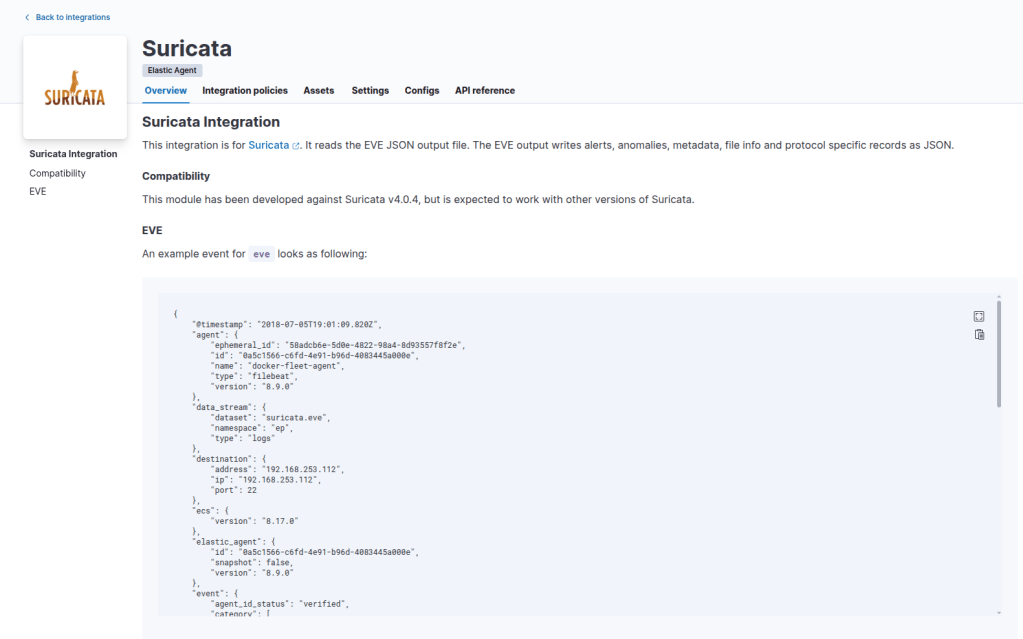Click the scroll-up arrow of the code block
Viewport: 1023px width, 639px height.
coord(999,297)
